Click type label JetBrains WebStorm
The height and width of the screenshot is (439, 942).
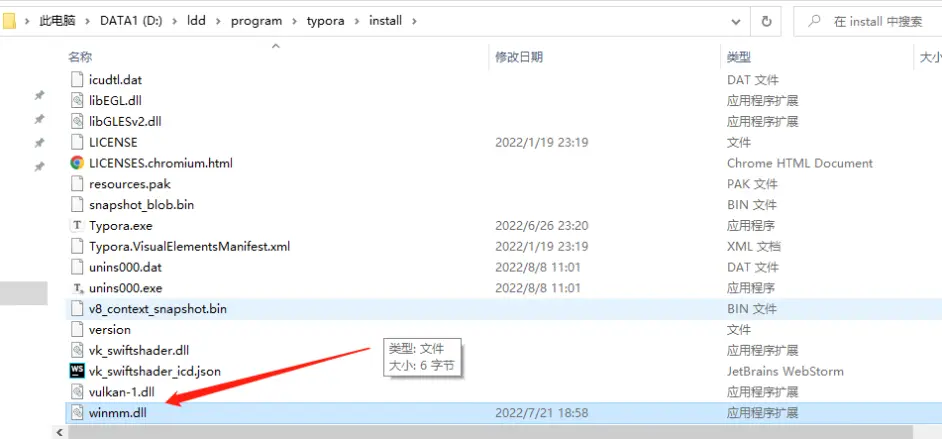(785, 371)
